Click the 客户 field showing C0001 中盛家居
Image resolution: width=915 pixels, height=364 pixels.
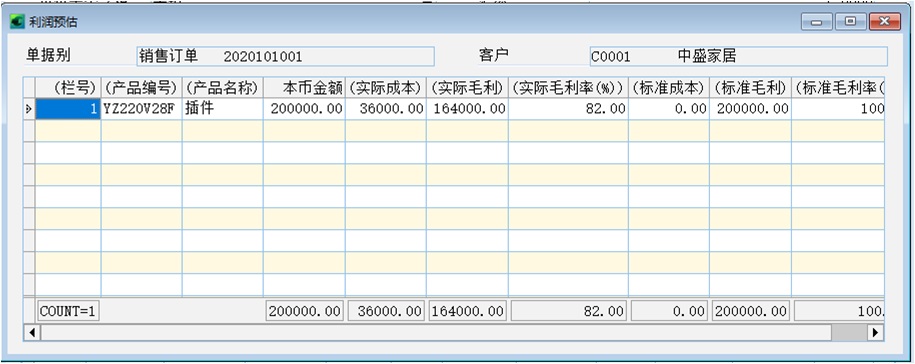[739, 57]
